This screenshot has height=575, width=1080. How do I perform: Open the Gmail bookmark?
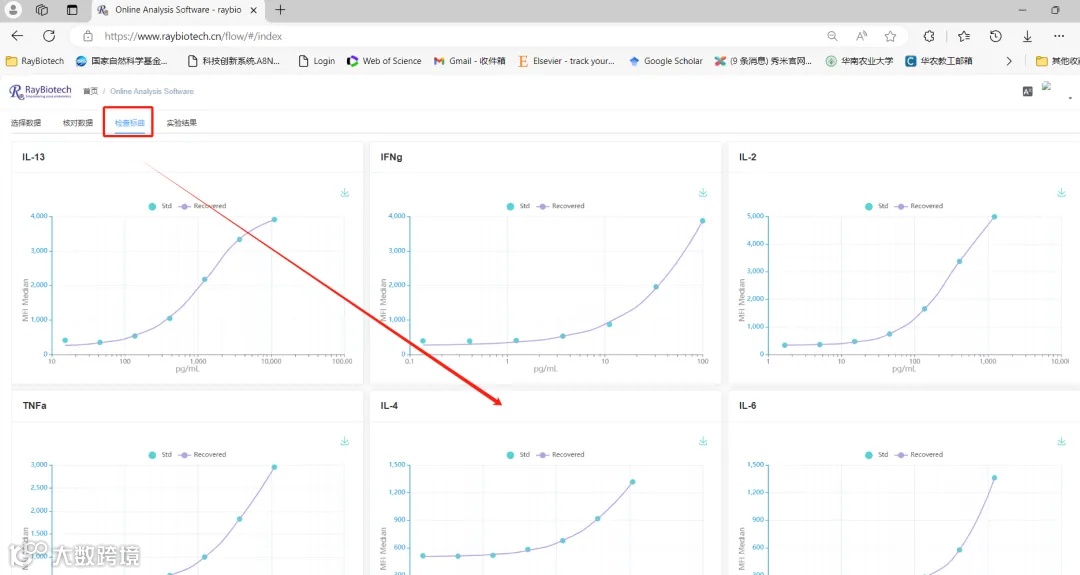(470, 61)
